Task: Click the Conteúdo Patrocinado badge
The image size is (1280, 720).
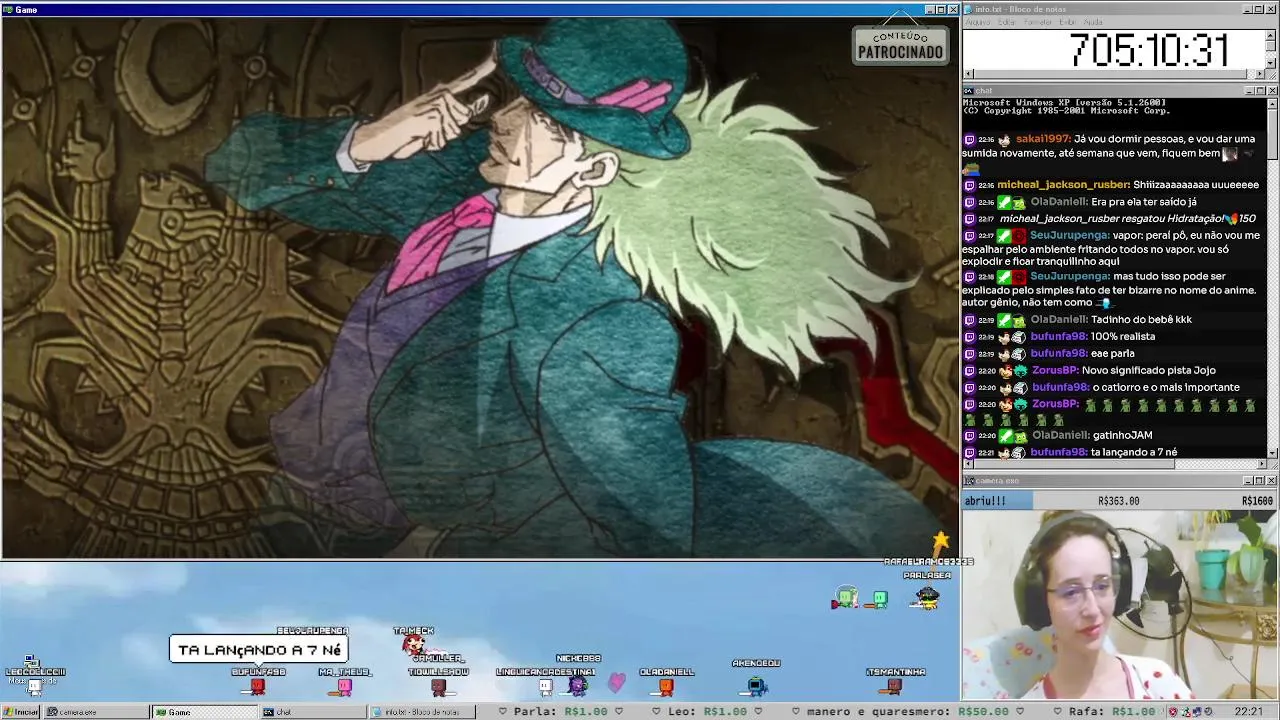Action: (900, 44)
